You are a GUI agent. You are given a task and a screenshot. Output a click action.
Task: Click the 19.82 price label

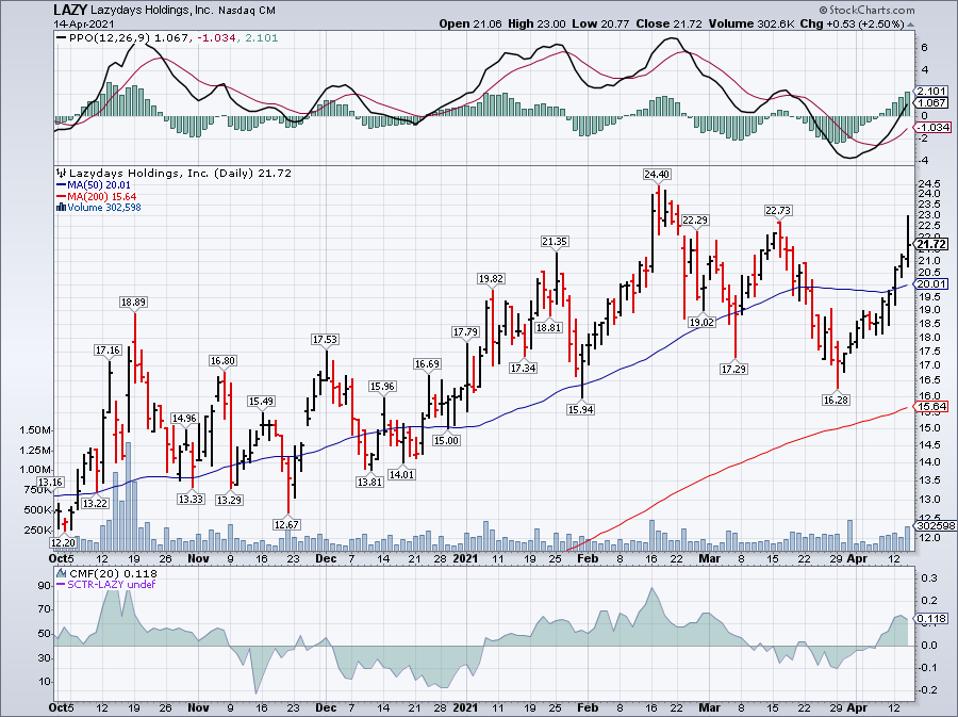(x=491, y=278)
